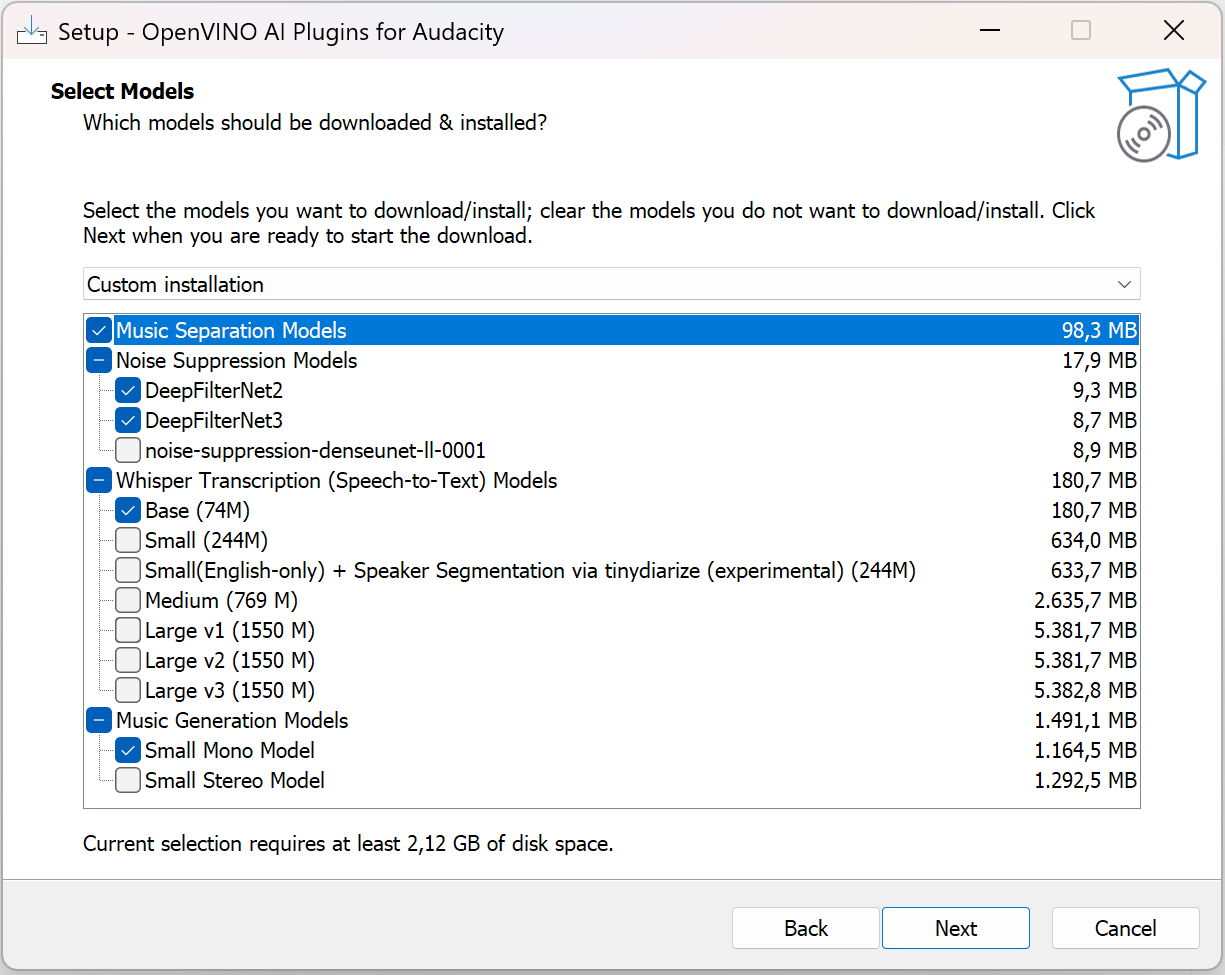Click the Next button to start download

point(955,928)
